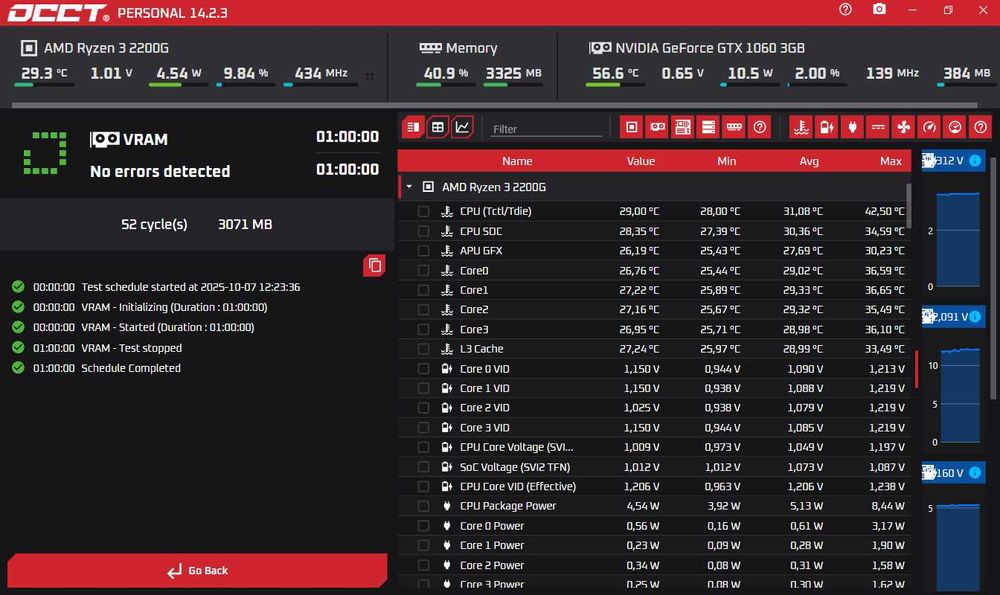Click the '52 cycle(s)' counter

tap(154, 224)
